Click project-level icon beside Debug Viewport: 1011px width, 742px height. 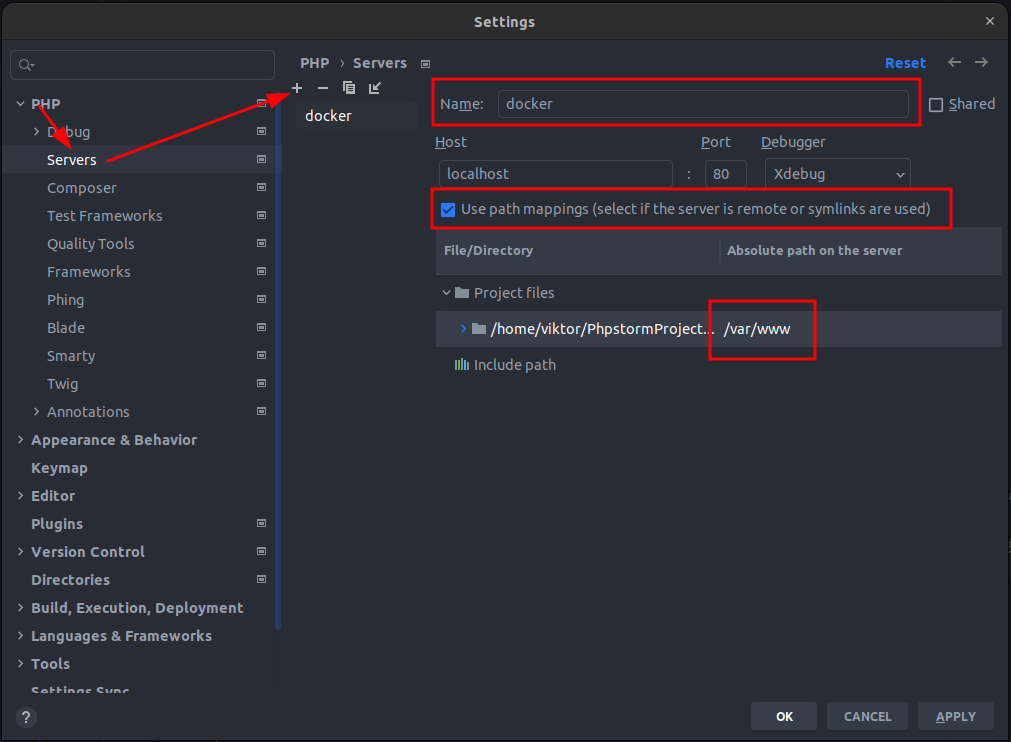pyautogui.click(x=261, y=131)
